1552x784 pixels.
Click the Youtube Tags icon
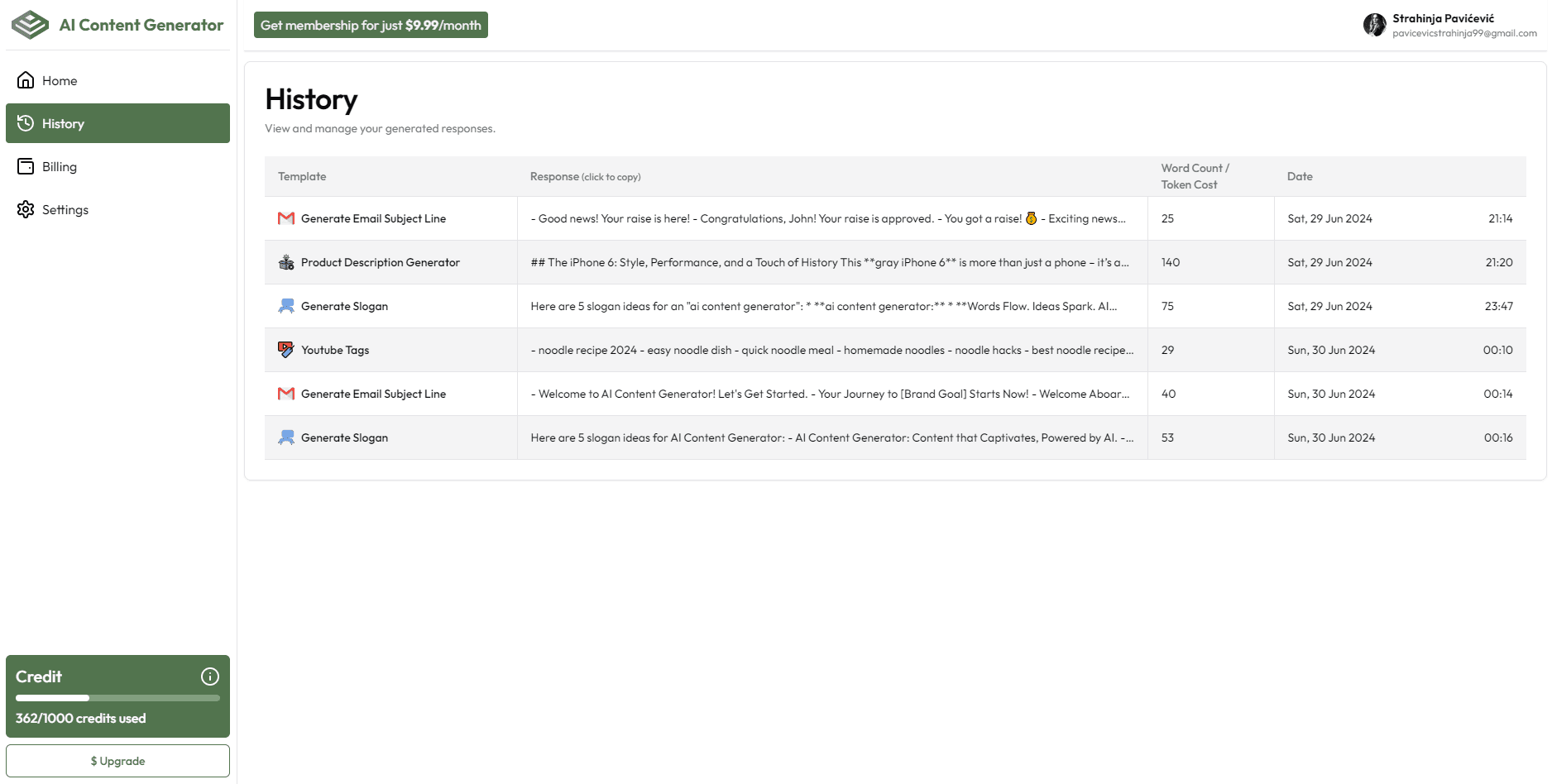pos(286,350)
